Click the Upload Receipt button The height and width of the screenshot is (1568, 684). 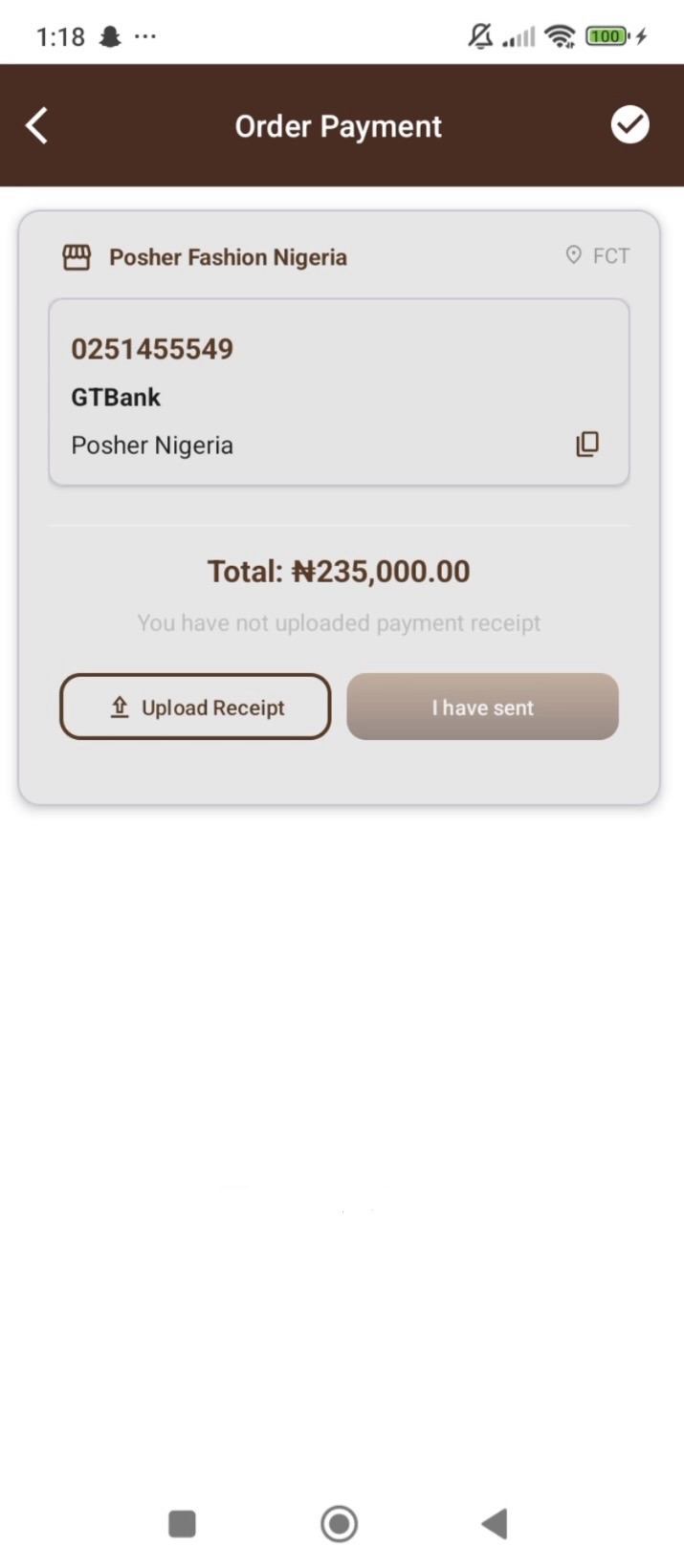[195, 707]
